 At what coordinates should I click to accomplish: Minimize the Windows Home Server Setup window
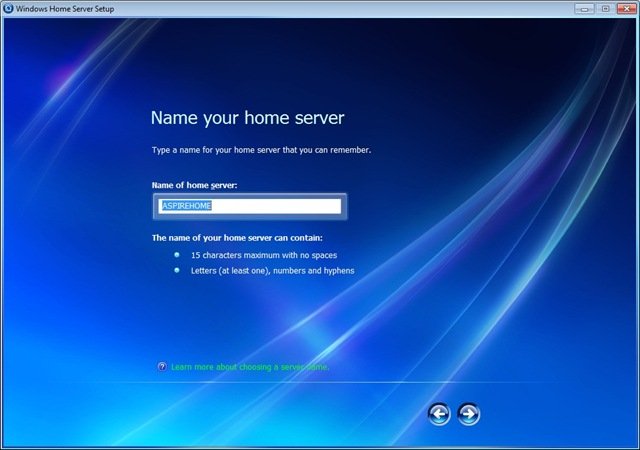584,9
